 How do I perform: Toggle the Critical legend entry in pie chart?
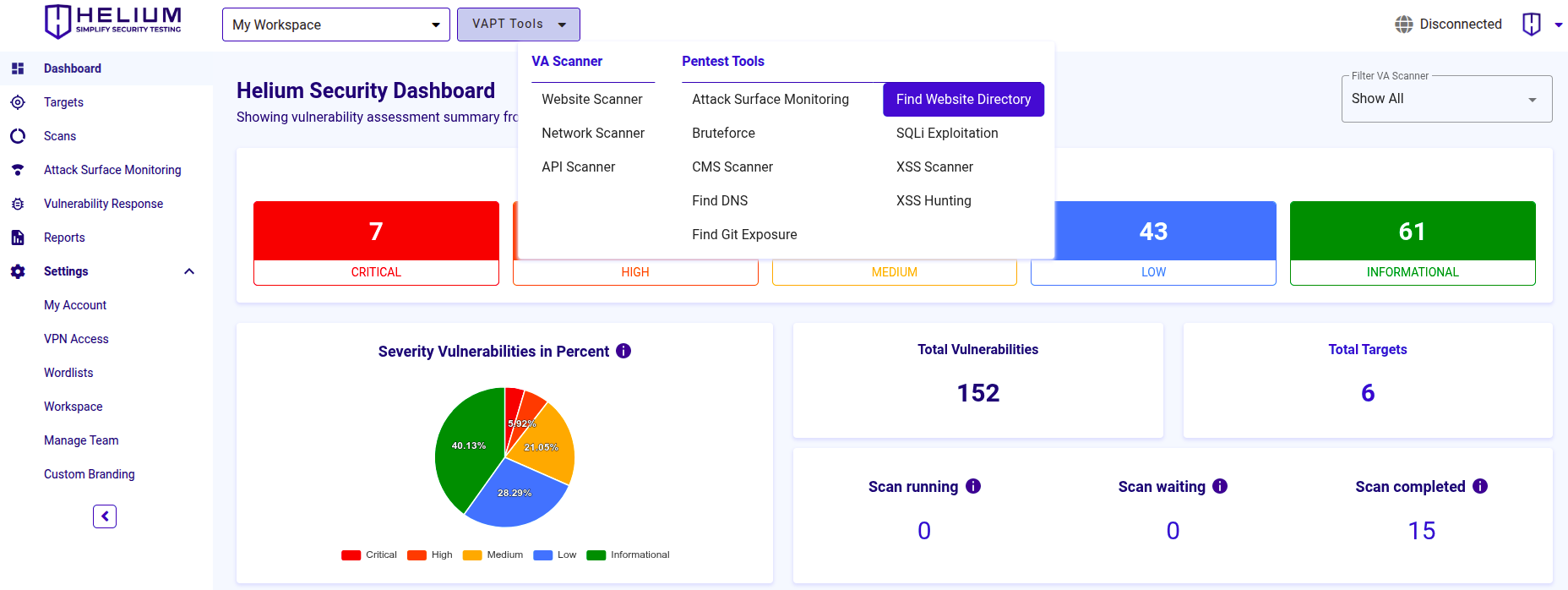click(369, 555)
